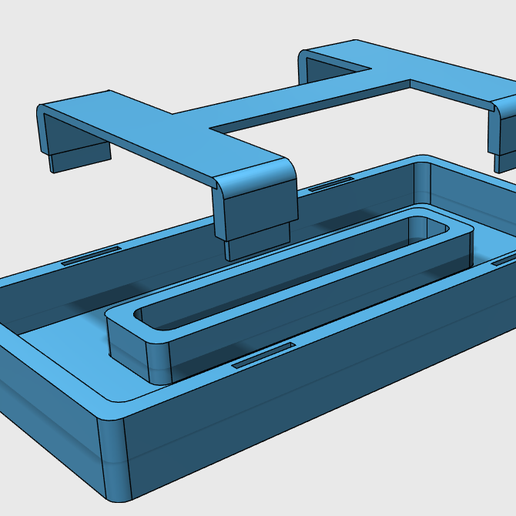Click the narrow slot on the tray's front rim
Viewport: 516px width, 516px height.
(x=264, y=356)
